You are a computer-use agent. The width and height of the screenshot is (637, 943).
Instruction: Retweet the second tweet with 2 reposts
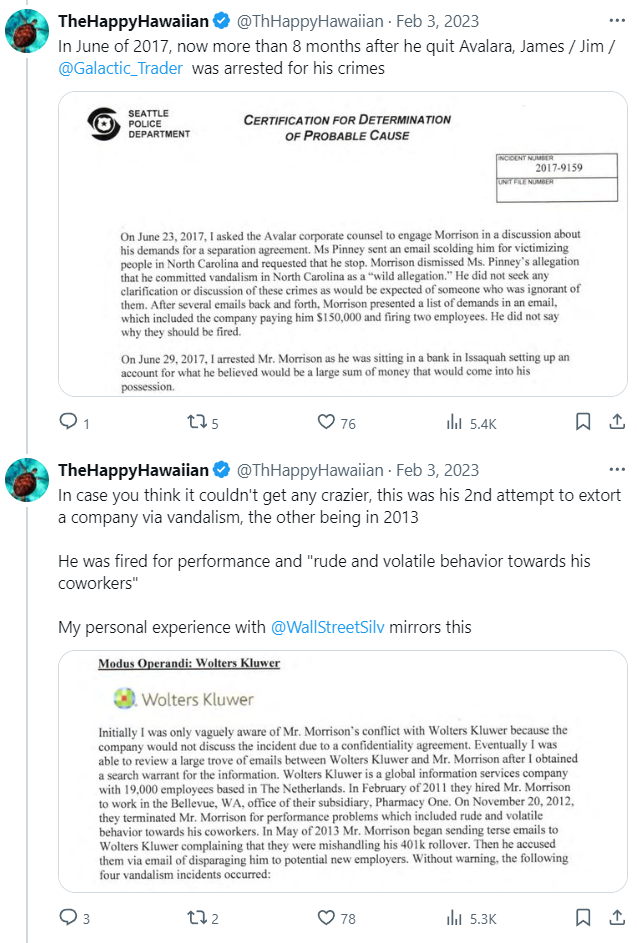tap(196, 917)
